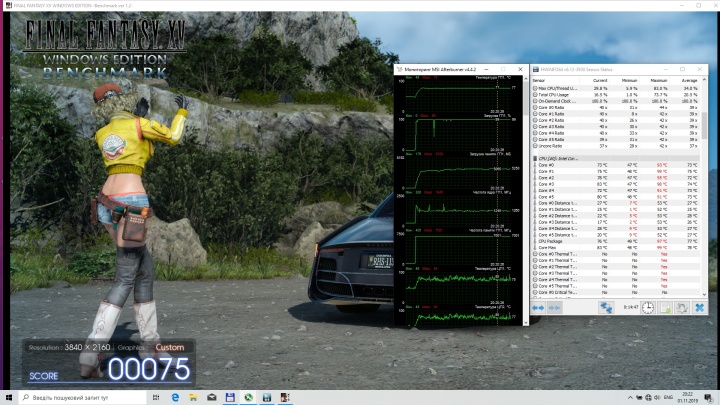
Task: Close sensors with the blue X icon
Action: coord(699,309)
